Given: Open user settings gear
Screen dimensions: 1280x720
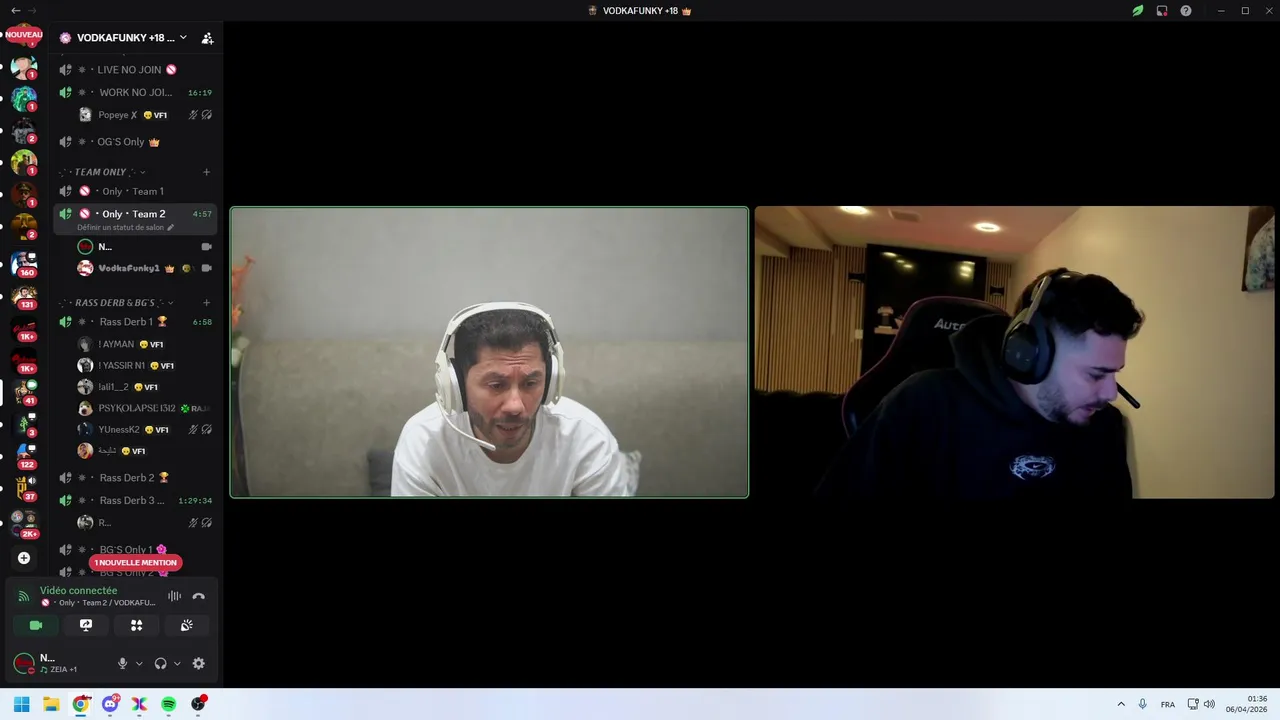Looking at the screenshot, I should (x=198, y=663).
